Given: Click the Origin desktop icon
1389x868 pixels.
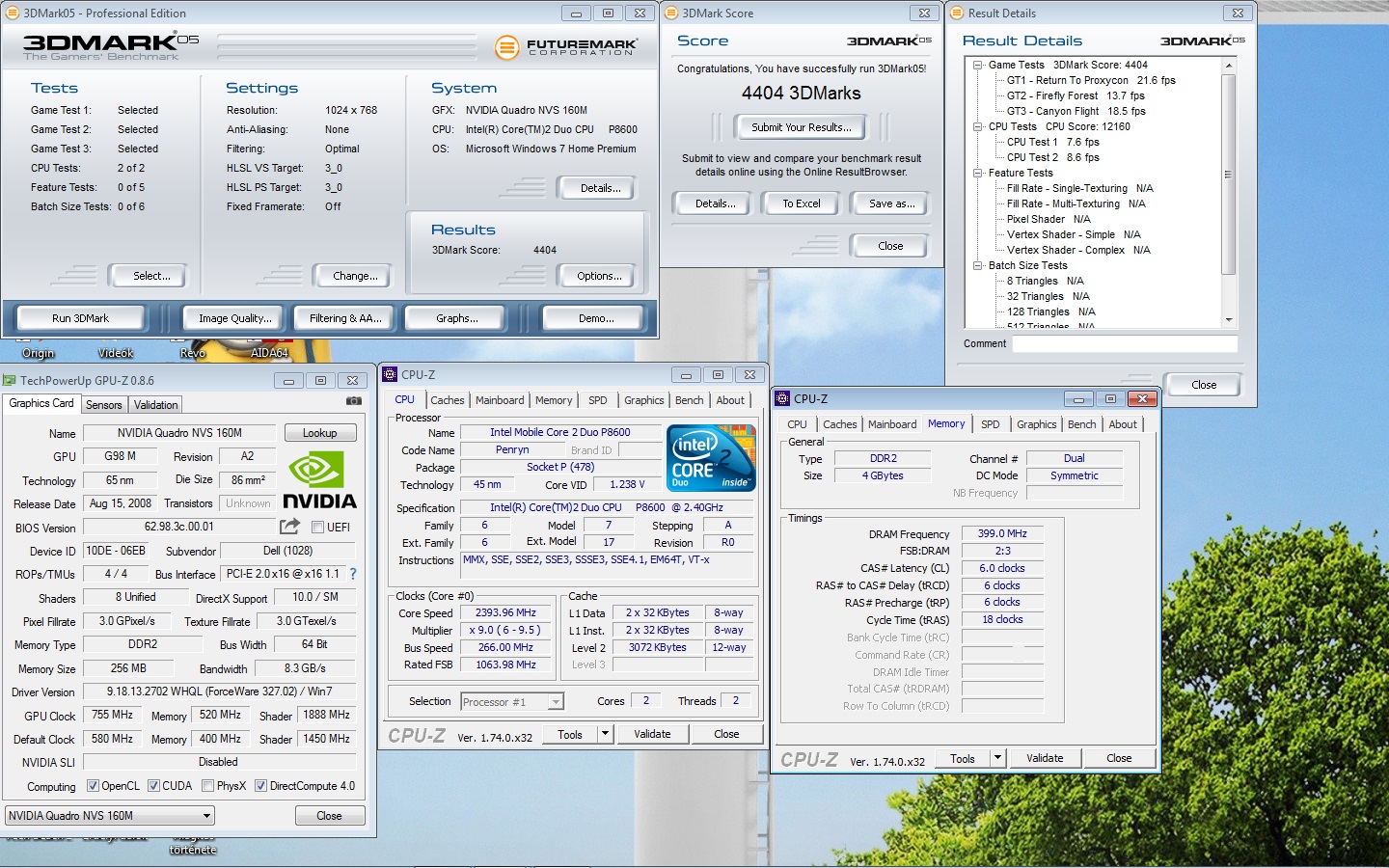Looking at the screenshot, I should [x=39, y=348].
